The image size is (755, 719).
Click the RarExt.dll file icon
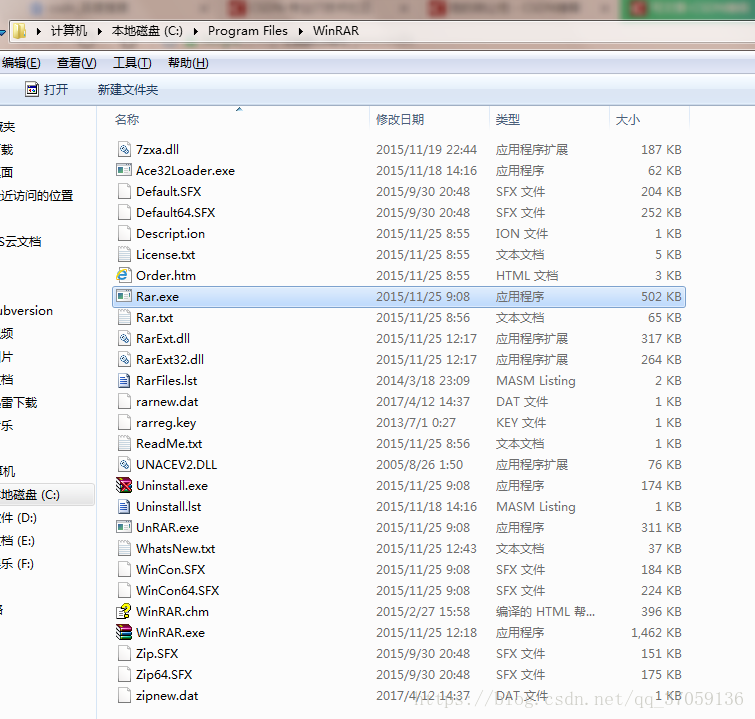pos(124,339)
